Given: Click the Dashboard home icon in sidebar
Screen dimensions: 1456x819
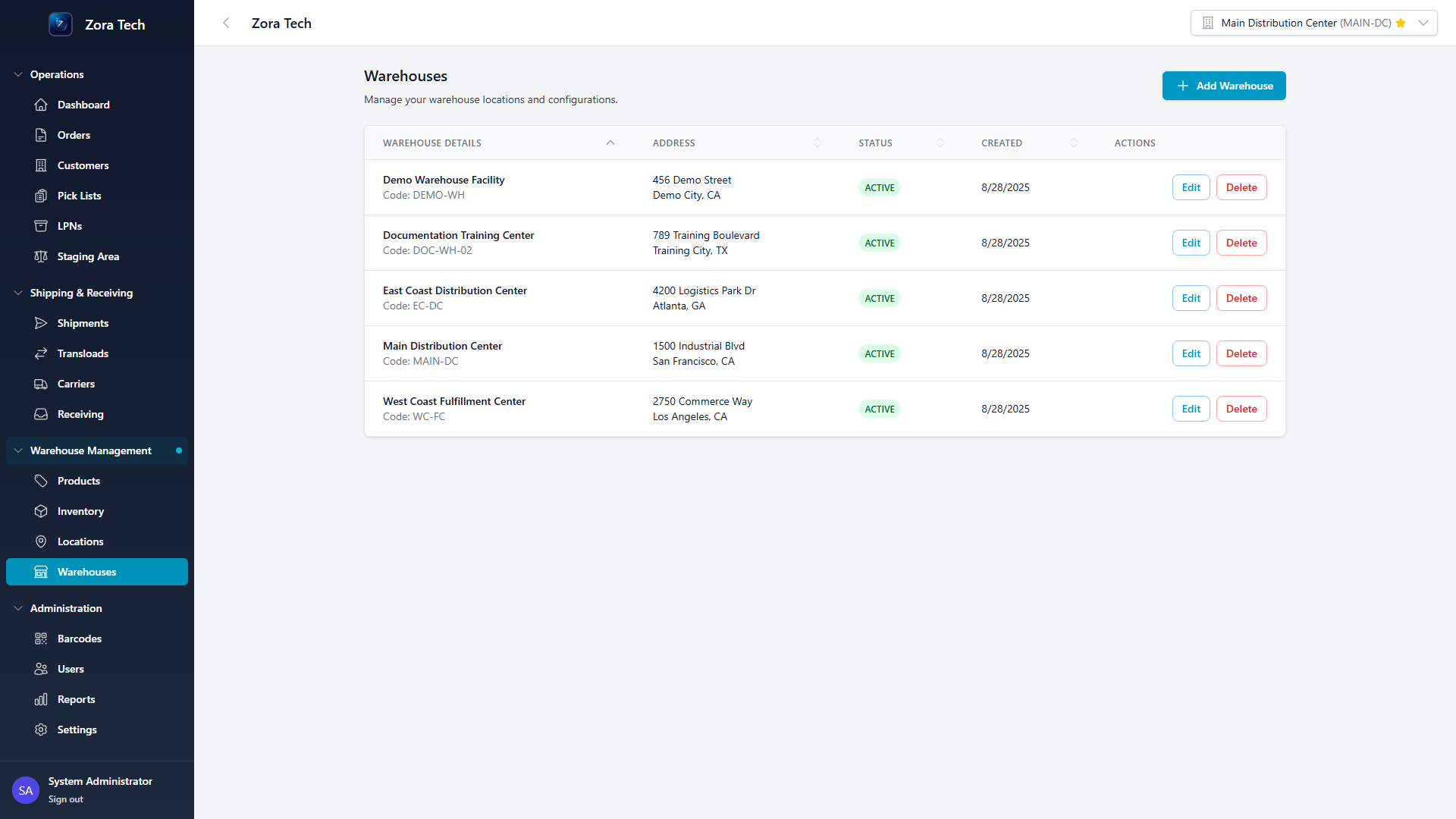Looking at the screenshot, I should (41, 105).
